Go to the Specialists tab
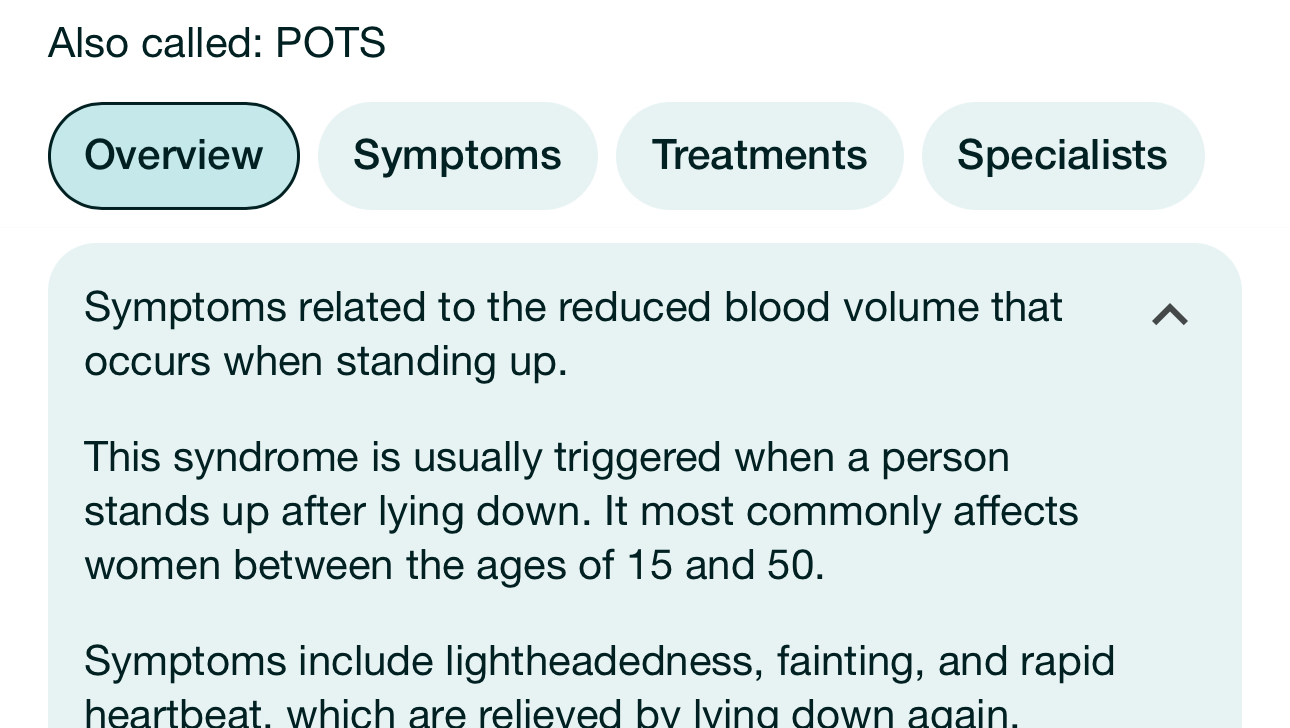The width and height of the screenshot is (1290, 728). 1062,156
